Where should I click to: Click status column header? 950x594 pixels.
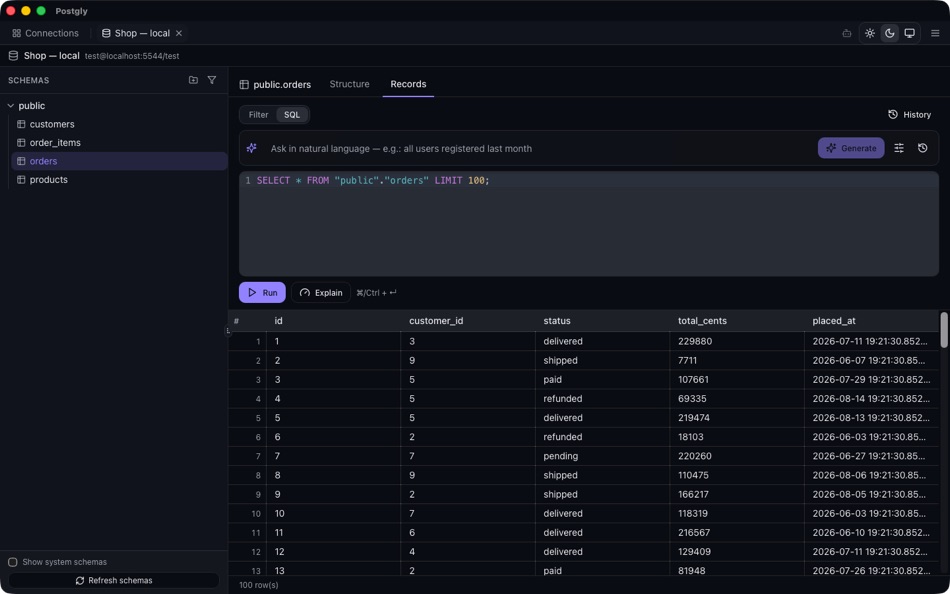coord(602,321)
